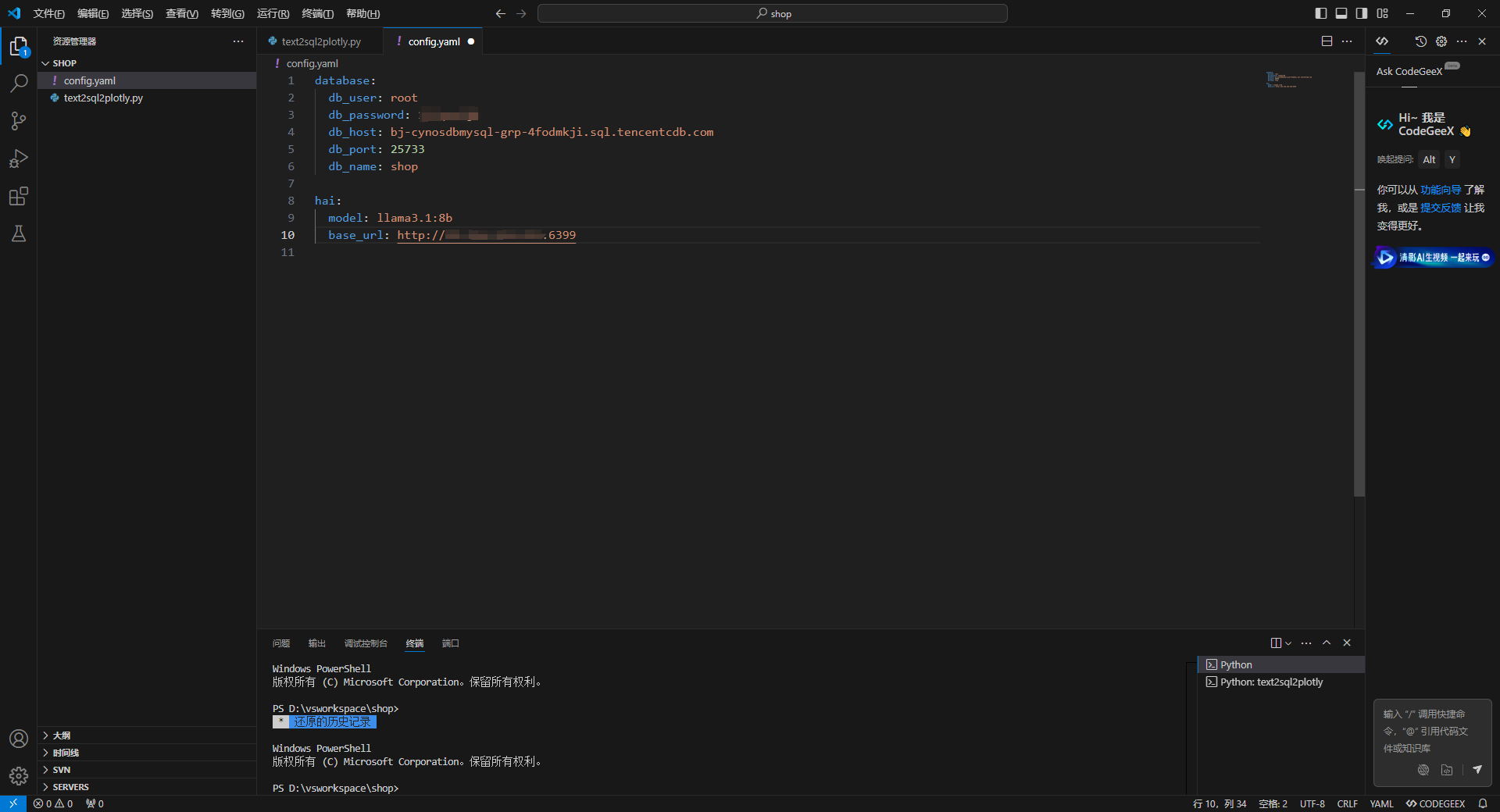Send message in CodeGeeX chat
1500x812 pixels.
pyautogui.click(x=1477, y=770)
